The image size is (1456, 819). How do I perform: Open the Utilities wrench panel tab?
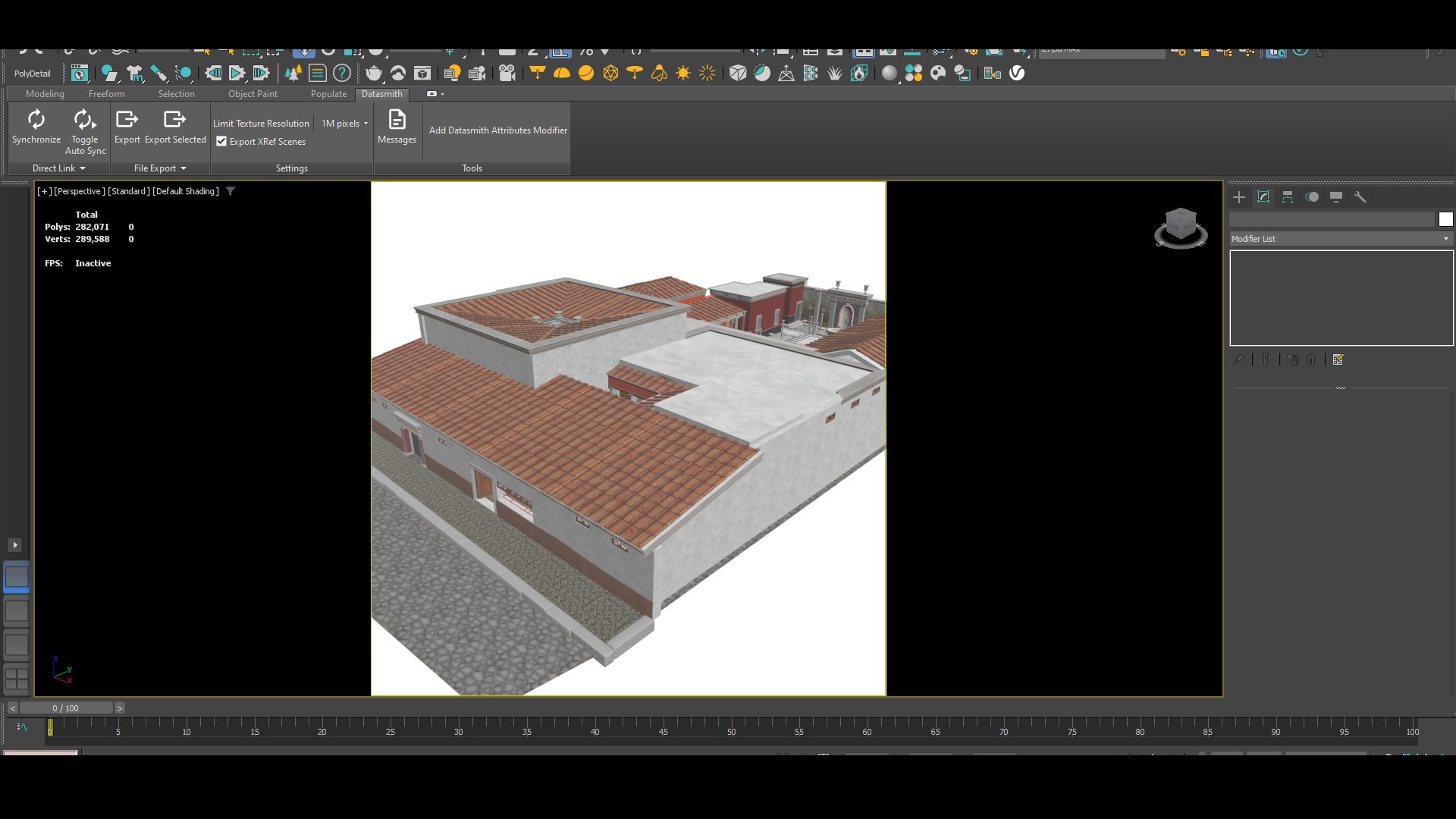(x=1360, y=197)
